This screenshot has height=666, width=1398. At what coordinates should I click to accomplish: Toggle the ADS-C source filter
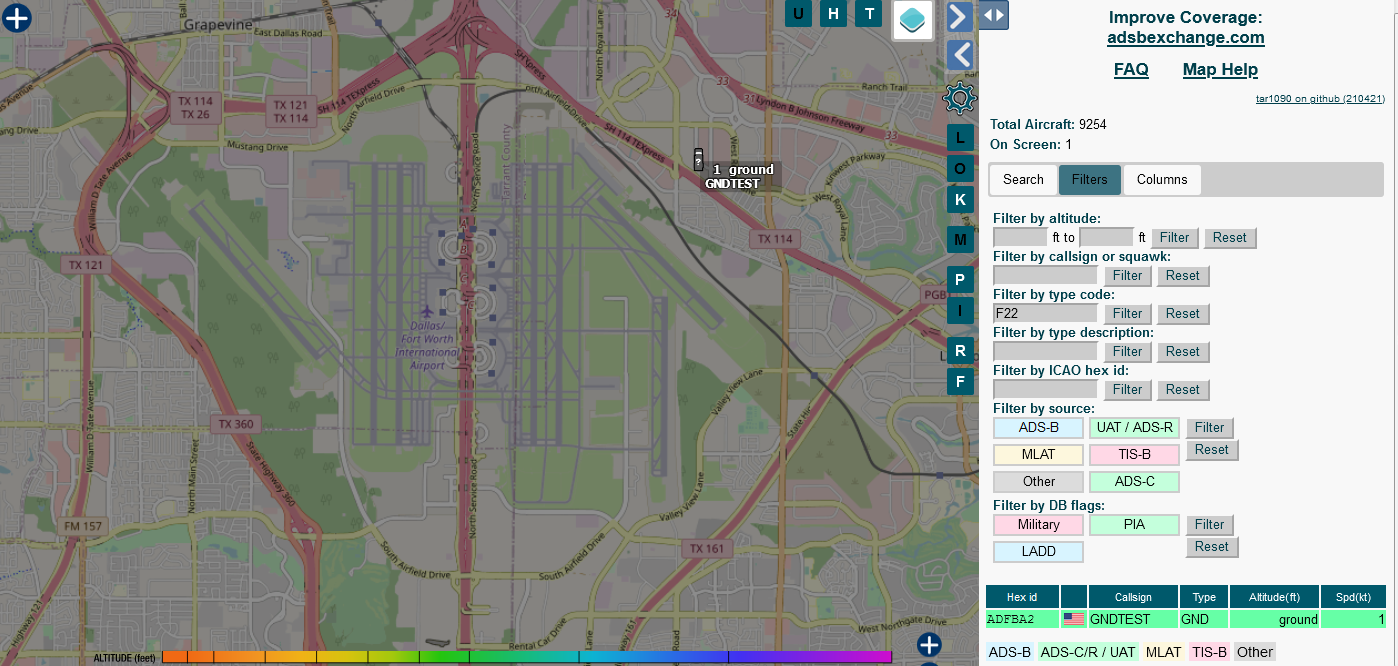1134,482
